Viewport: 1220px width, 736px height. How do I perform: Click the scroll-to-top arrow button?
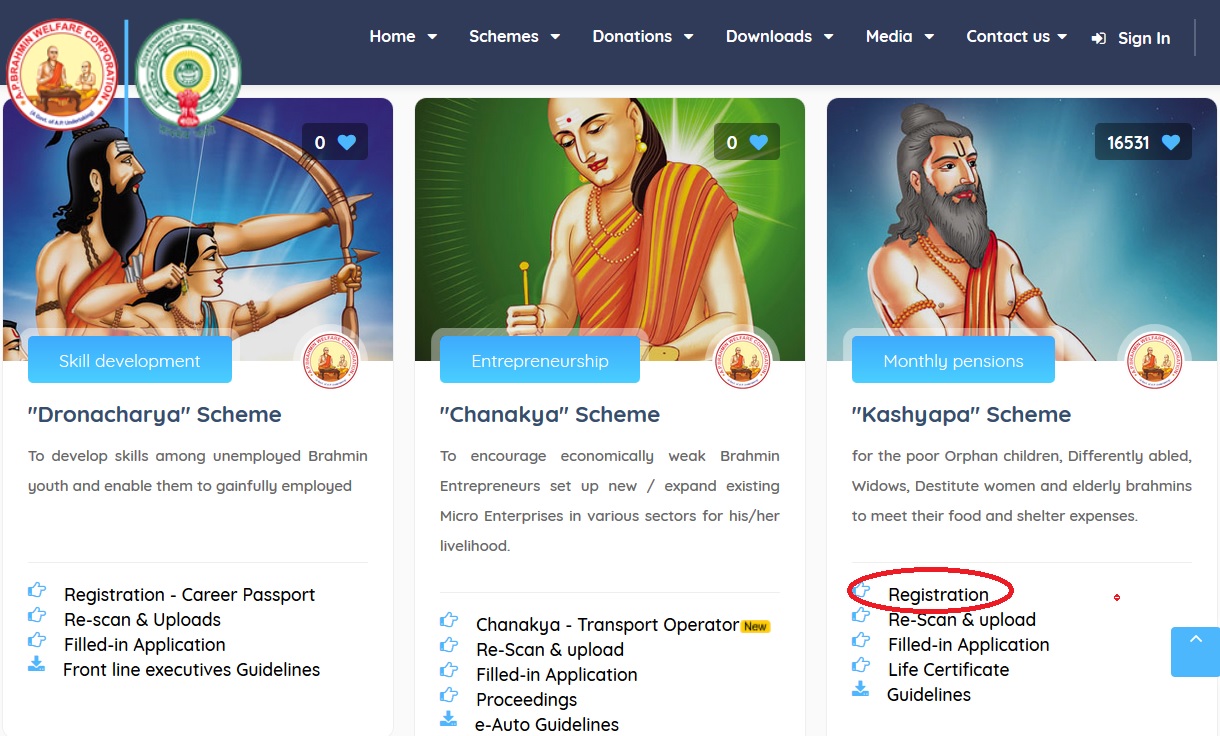tap(1195, 652)
